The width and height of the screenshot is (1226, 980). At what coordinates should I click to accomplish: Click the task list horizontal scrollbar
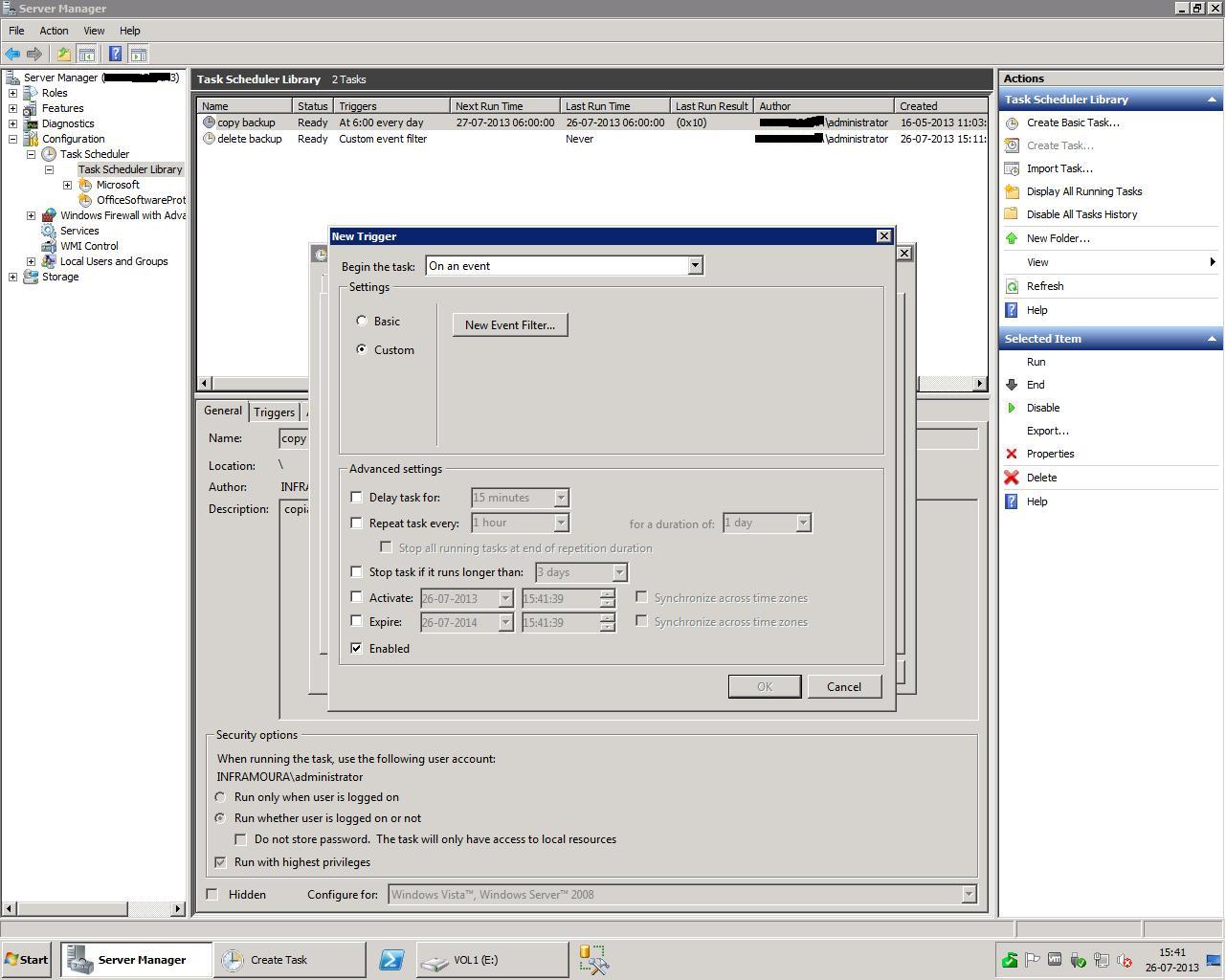tap(592, 384)
